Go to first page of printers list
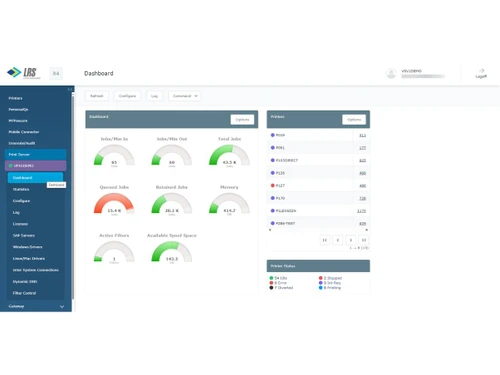500x375 pixels. 325,240
